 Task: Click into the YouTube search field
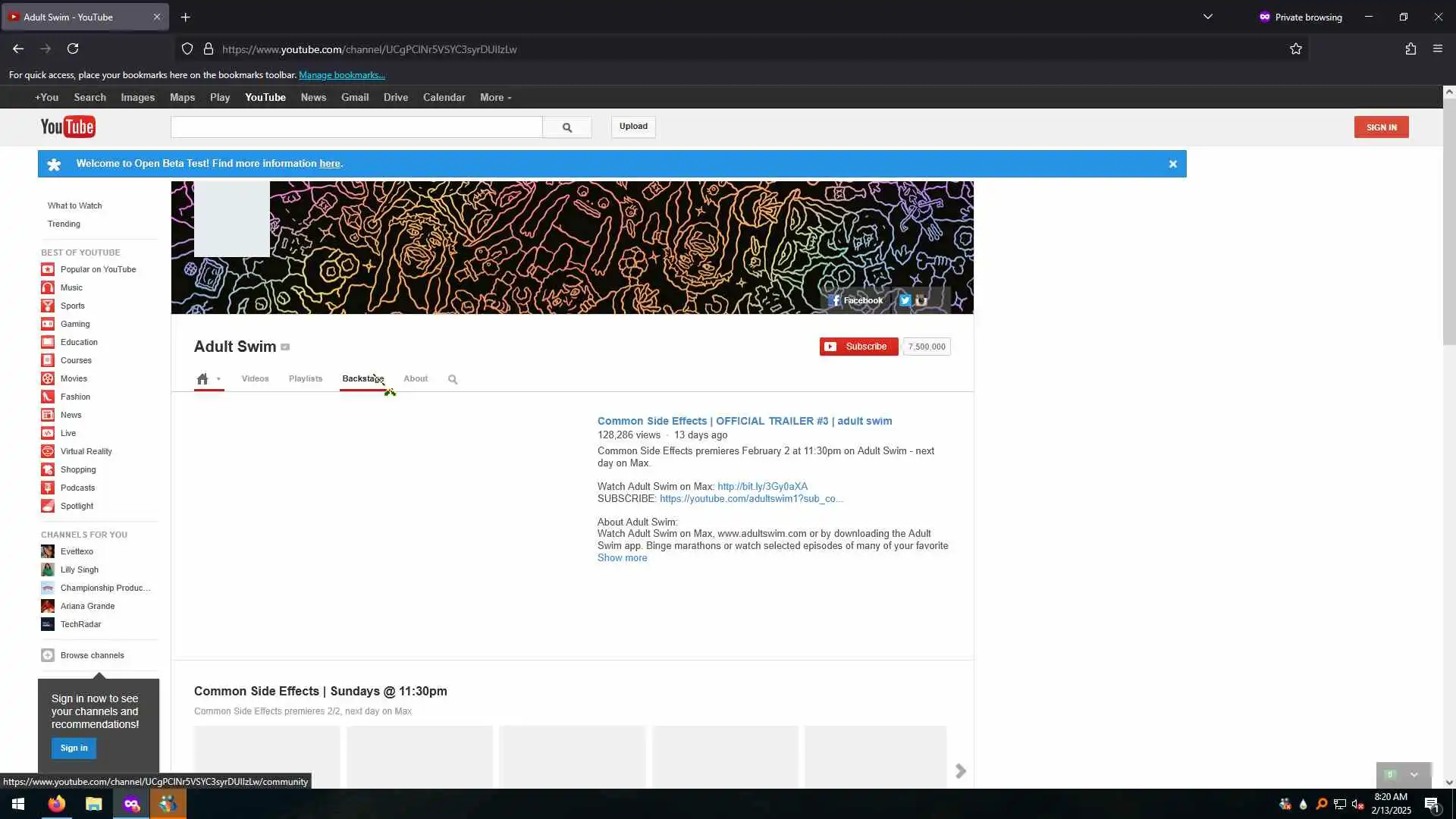[x=356, y=127]
